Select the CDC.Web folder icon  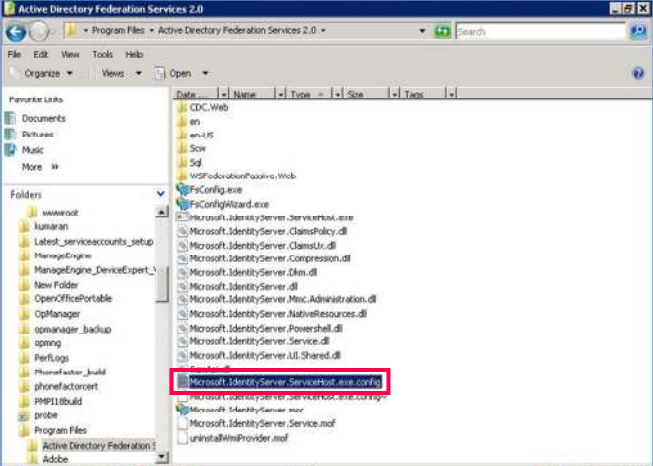[182, 107]
